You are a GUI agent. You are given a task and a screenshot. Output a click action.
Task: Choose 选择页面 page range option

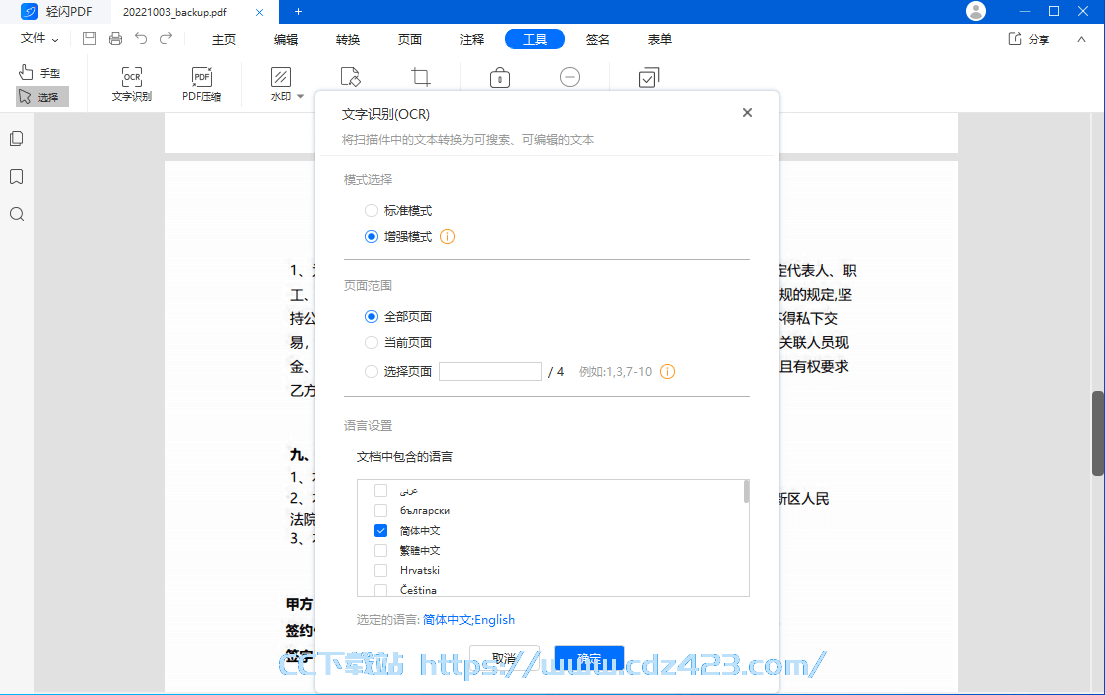371,371
